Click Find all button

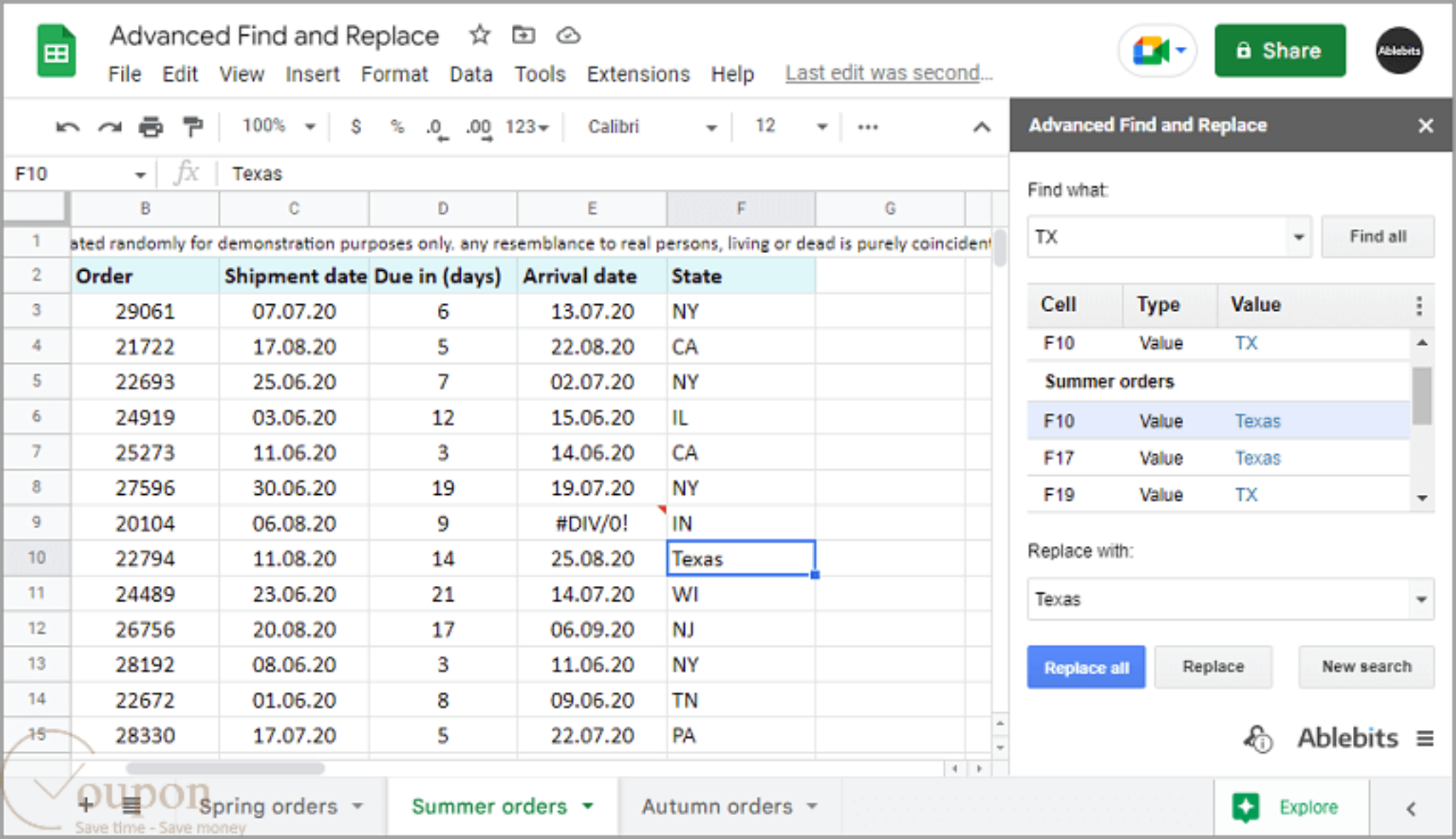click(1378, 237)
